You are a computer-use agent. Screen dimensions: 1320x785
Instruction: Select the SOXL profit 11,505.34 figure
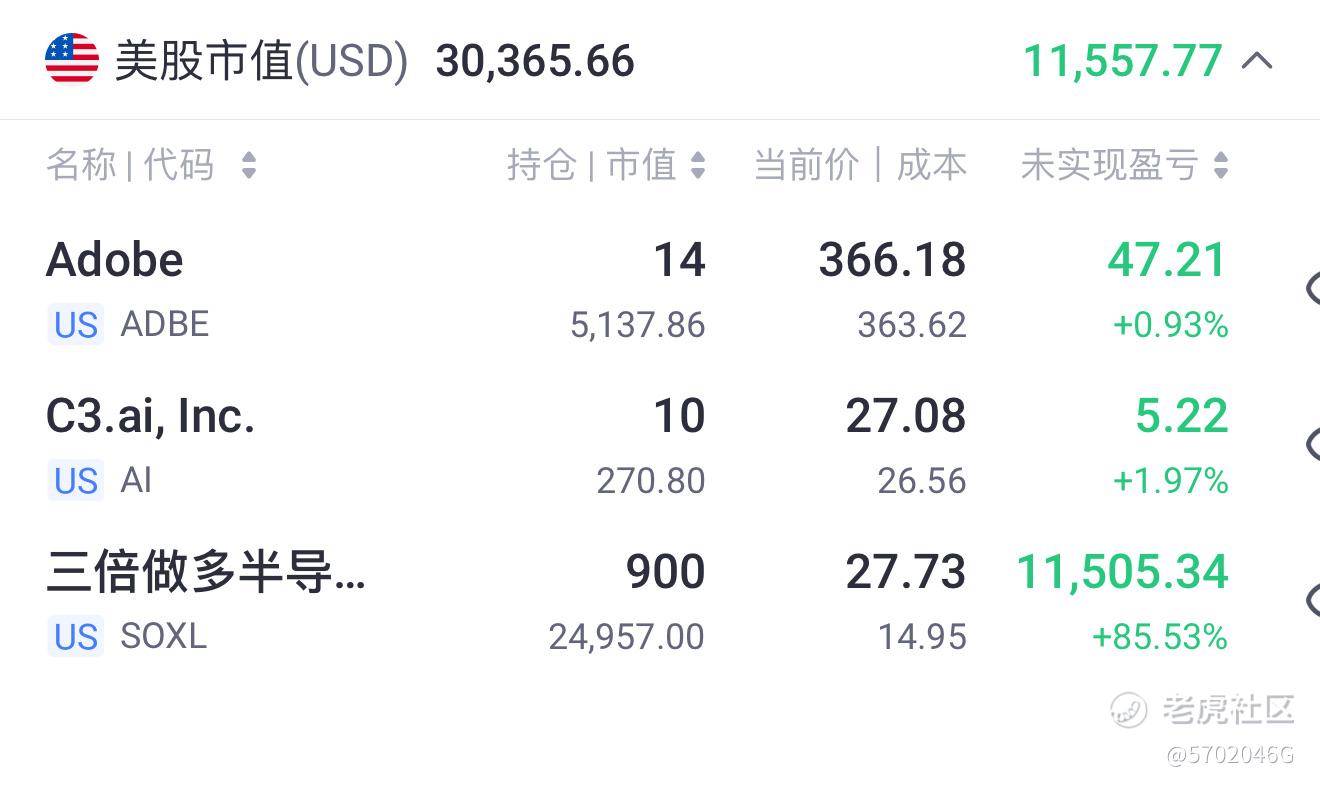coord(1123,572)
